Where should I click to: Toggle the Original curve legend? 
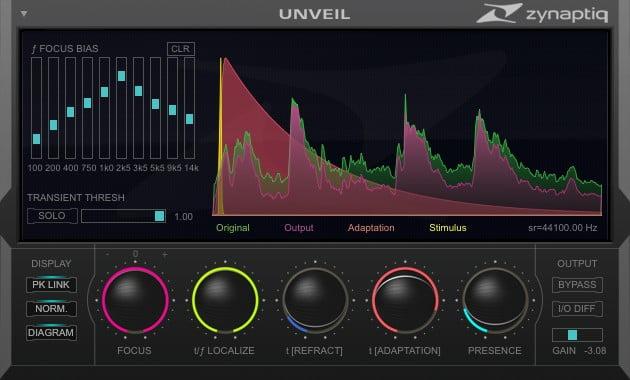233,228
